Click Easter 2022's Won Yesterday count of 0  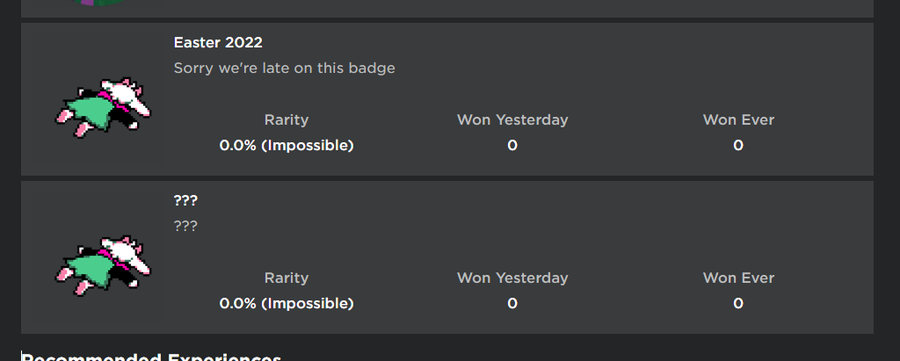coord(512,146)
